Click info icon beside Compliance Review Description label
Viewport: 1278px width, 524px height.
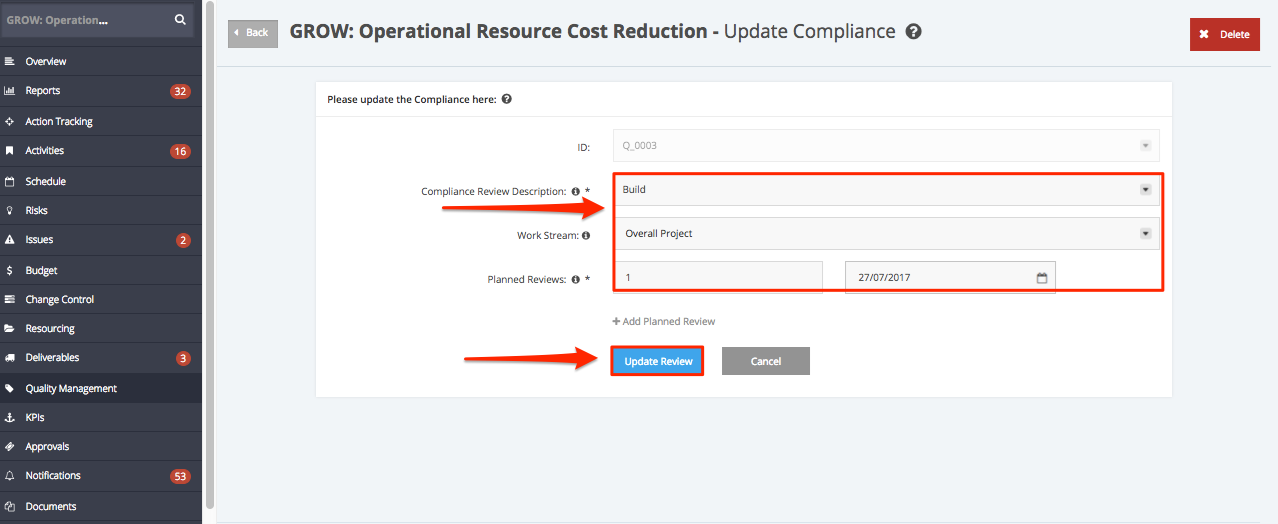[576, 191]
